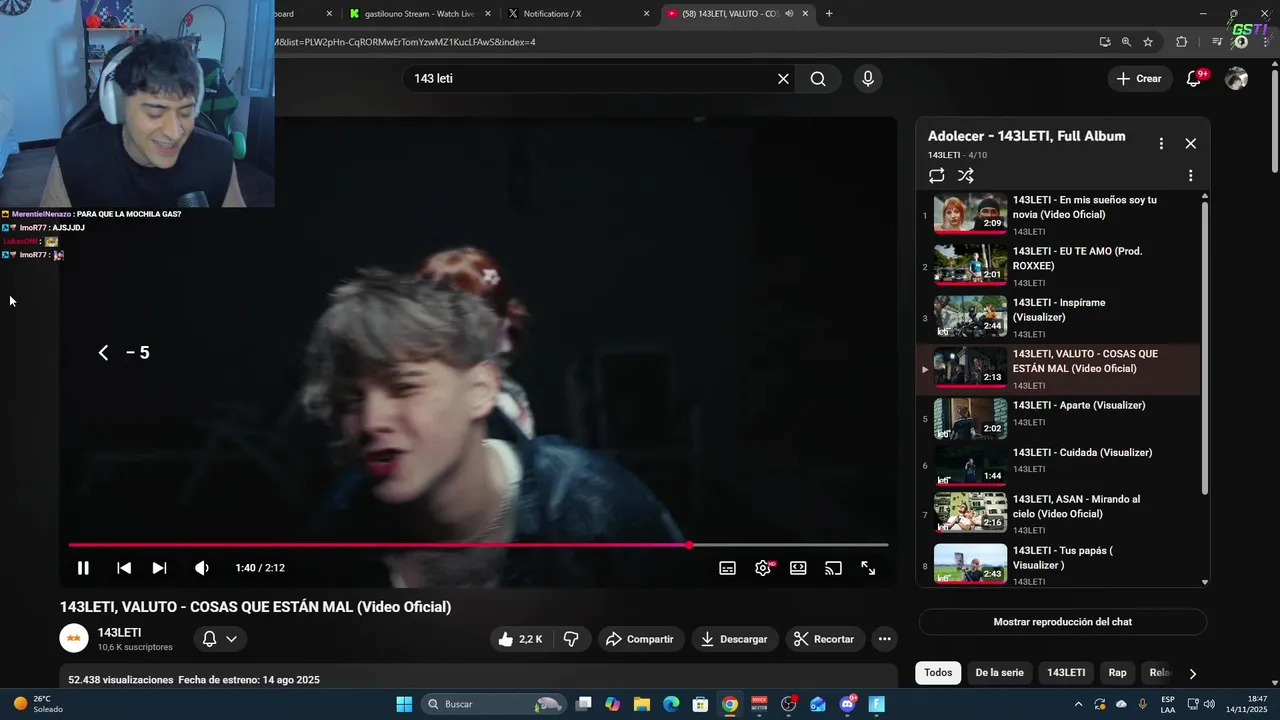Screen dimensions: 1280x720
Task: Select the 'Todos' filter chip
Action: click(x=938, y=673)
